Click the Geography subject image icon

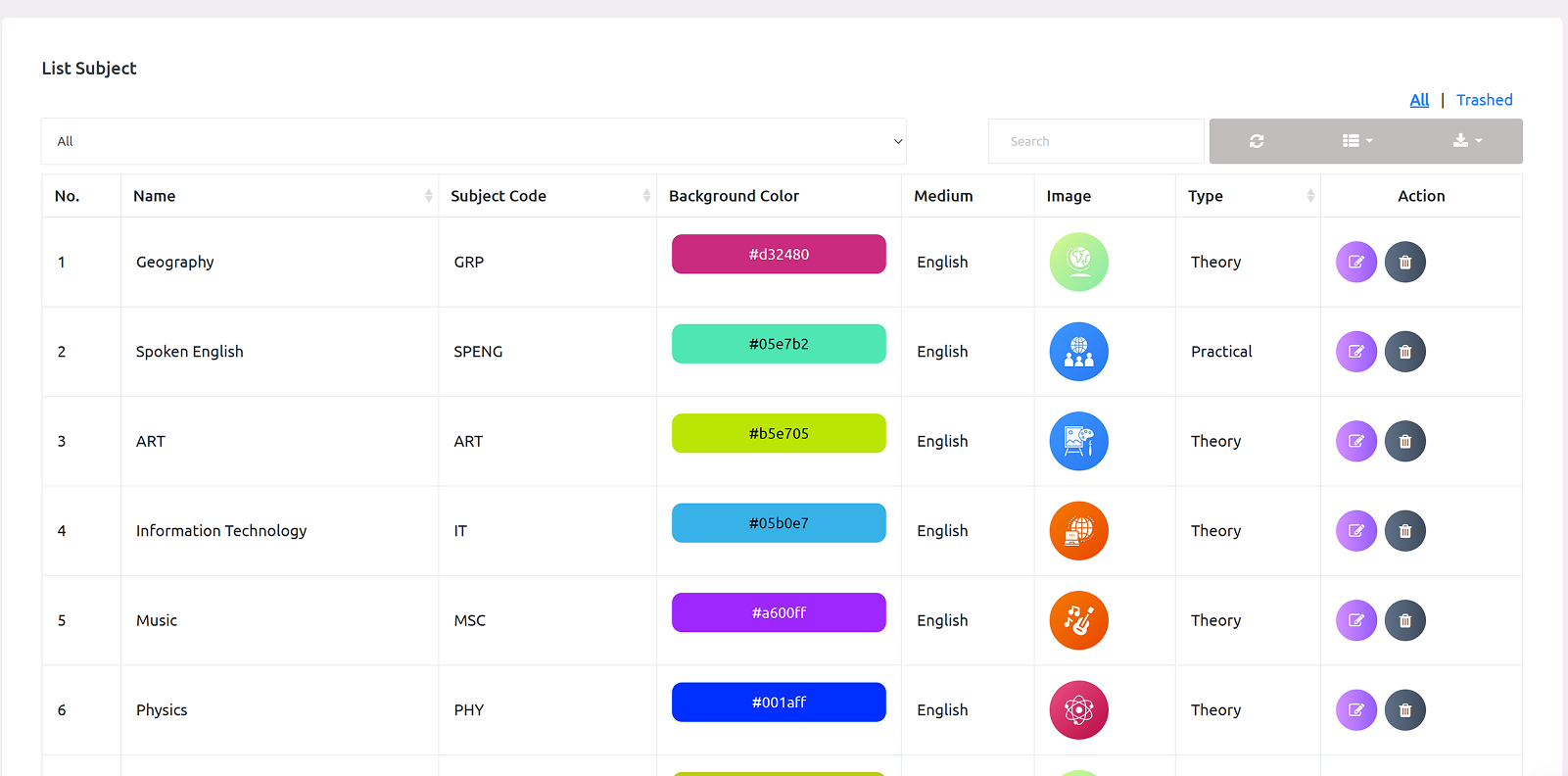pyautogui.click(x=1078, y=263)
